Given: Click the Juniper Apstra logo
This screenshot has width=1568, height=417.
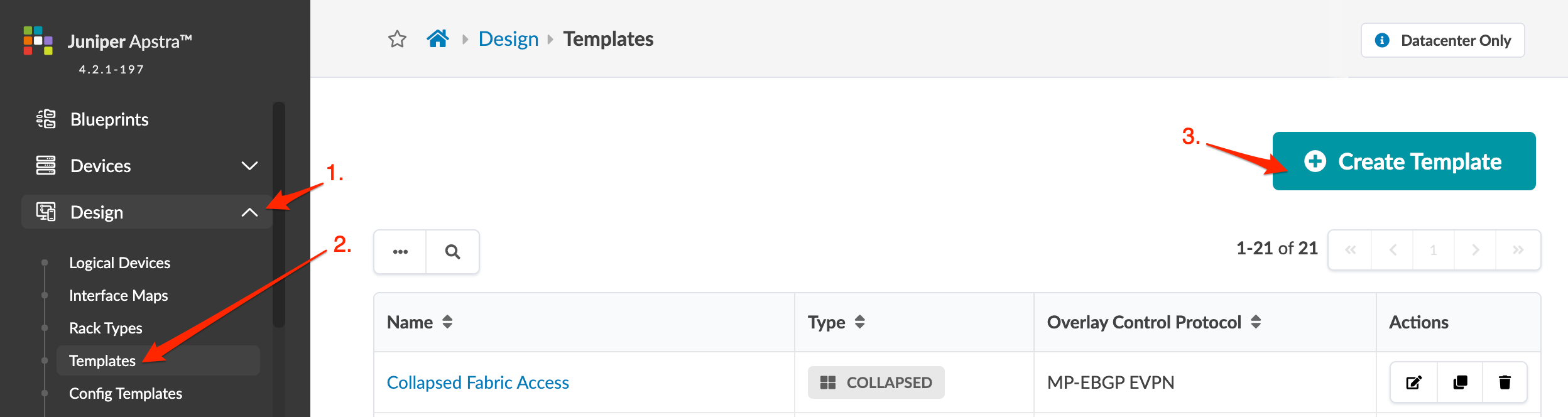Looking at the screenshot, I should click(x=38, y=41).
